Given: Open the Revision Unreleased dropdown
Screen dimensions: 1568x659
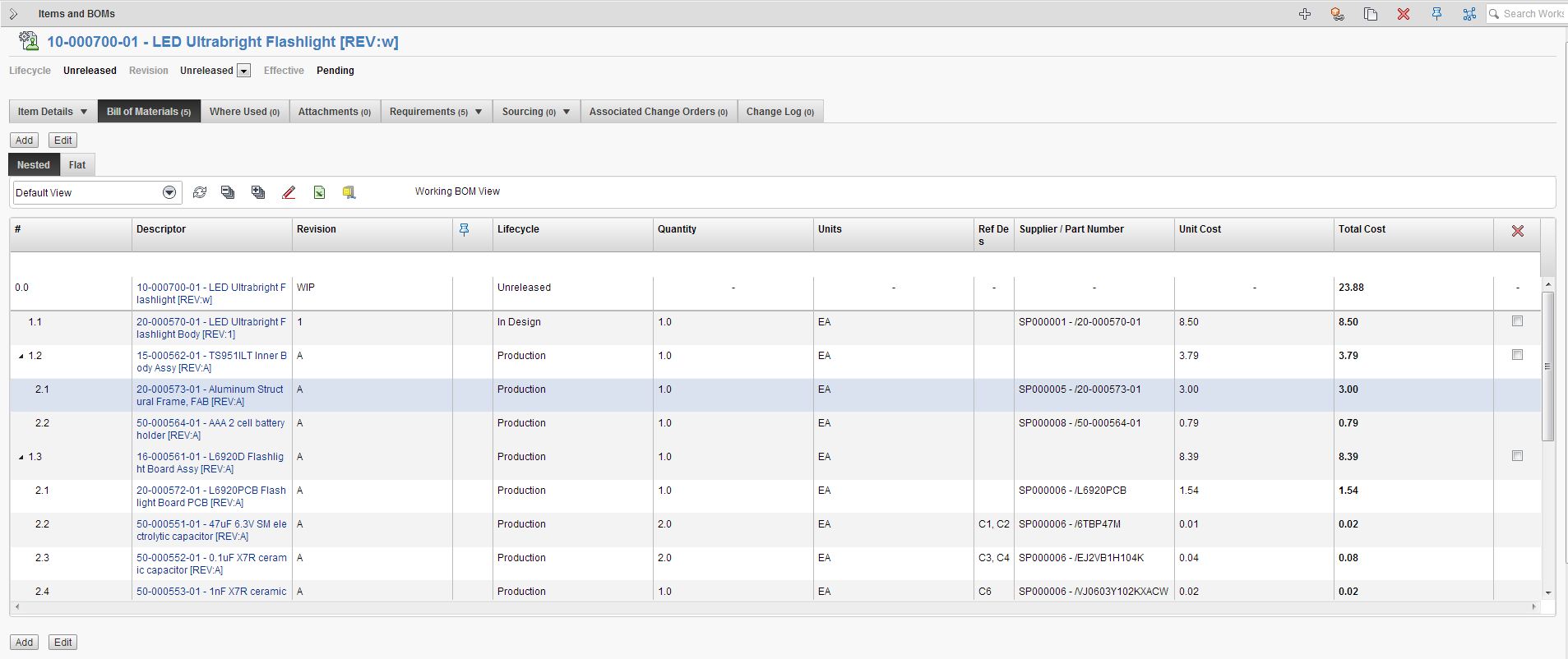Looking at the screenshot, I should pyautogui.click(x=243, y=71).
